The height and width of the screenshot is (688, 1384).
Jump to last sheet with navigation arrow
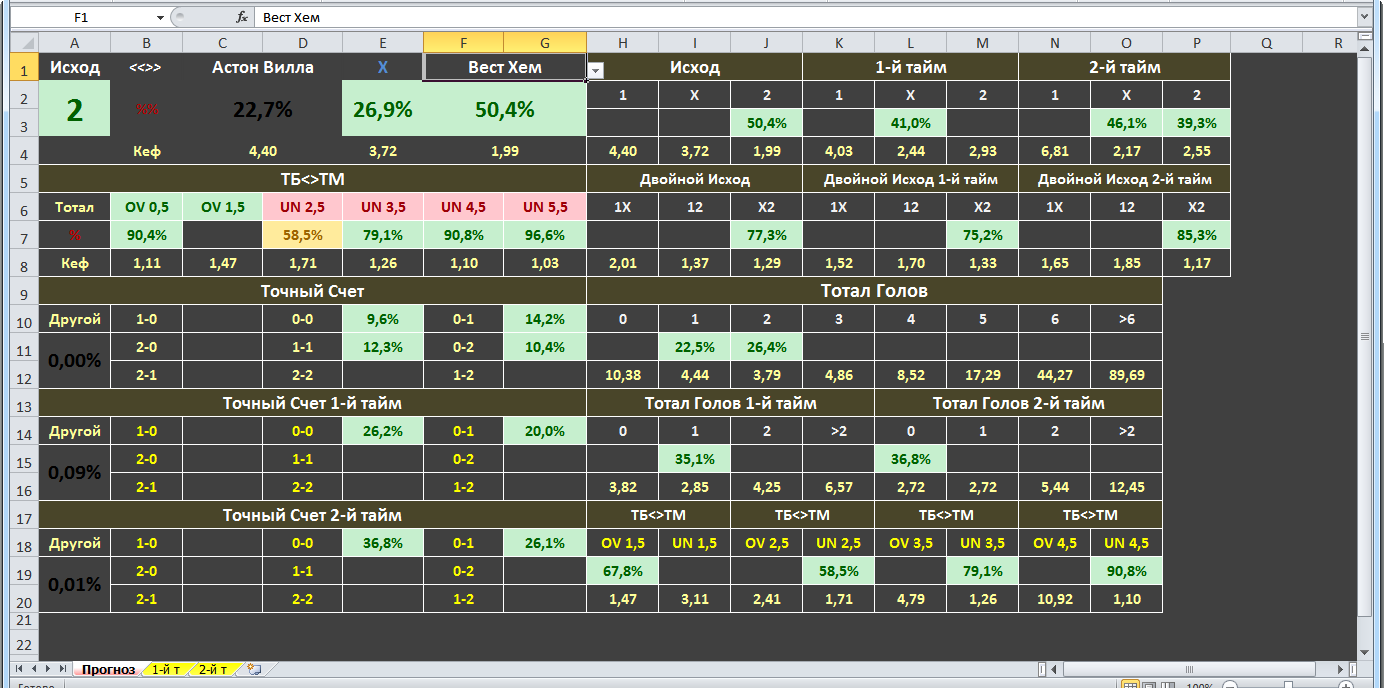pyautogui.click(x=61, y=669)
